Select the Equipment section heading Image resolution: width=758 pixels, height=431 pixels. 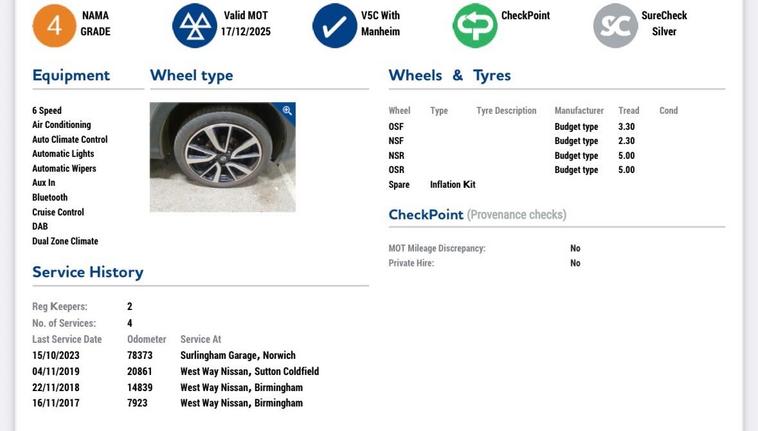tap(71, 75)
